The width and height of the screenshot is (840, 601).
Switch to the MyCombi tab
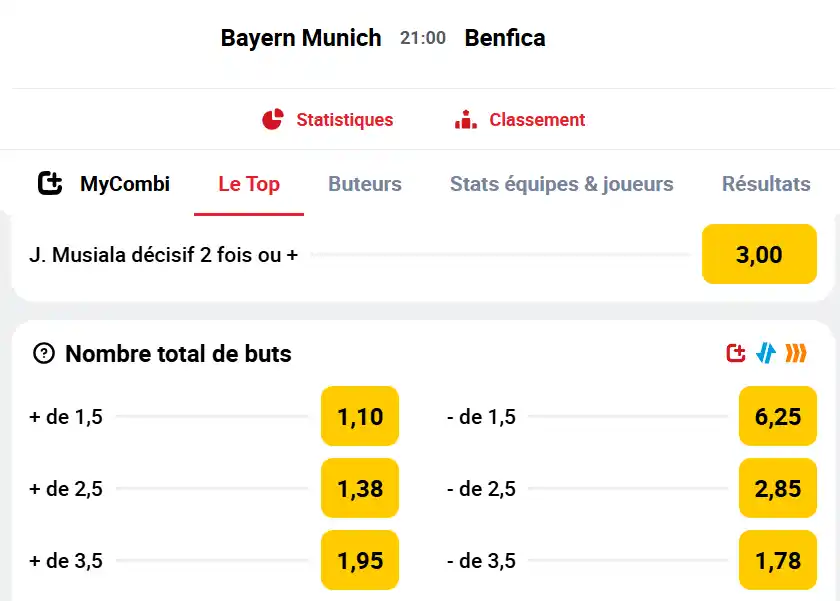coord(103,184)
